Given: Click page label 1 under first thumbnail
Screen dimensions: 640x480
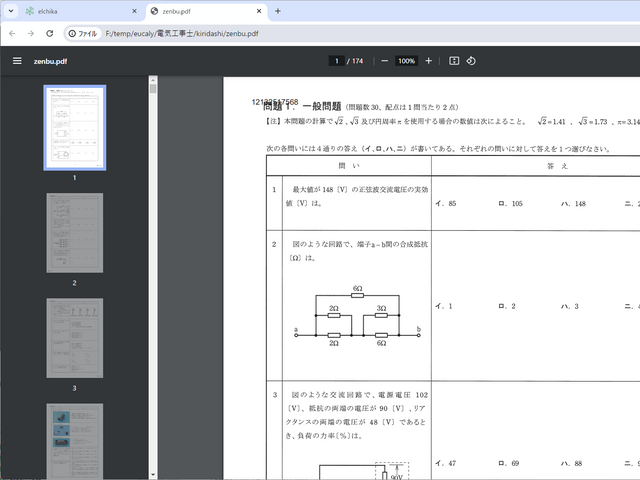Looking at the screenshot, I should [x=75, y=178].
